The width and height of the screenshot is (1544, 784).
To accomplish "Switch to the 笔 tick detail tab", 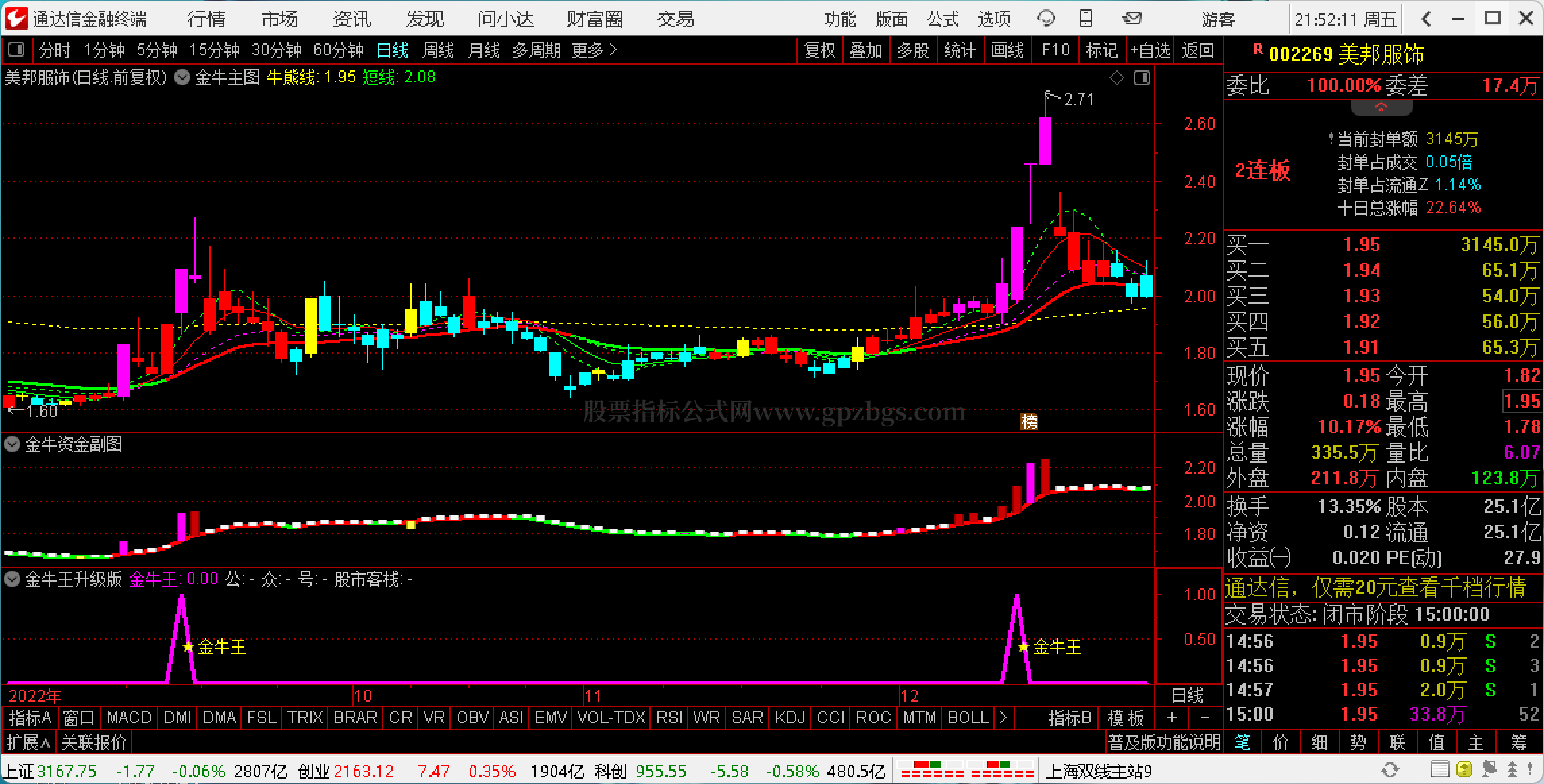I will pyautogui.click(x=1242, y=743).
